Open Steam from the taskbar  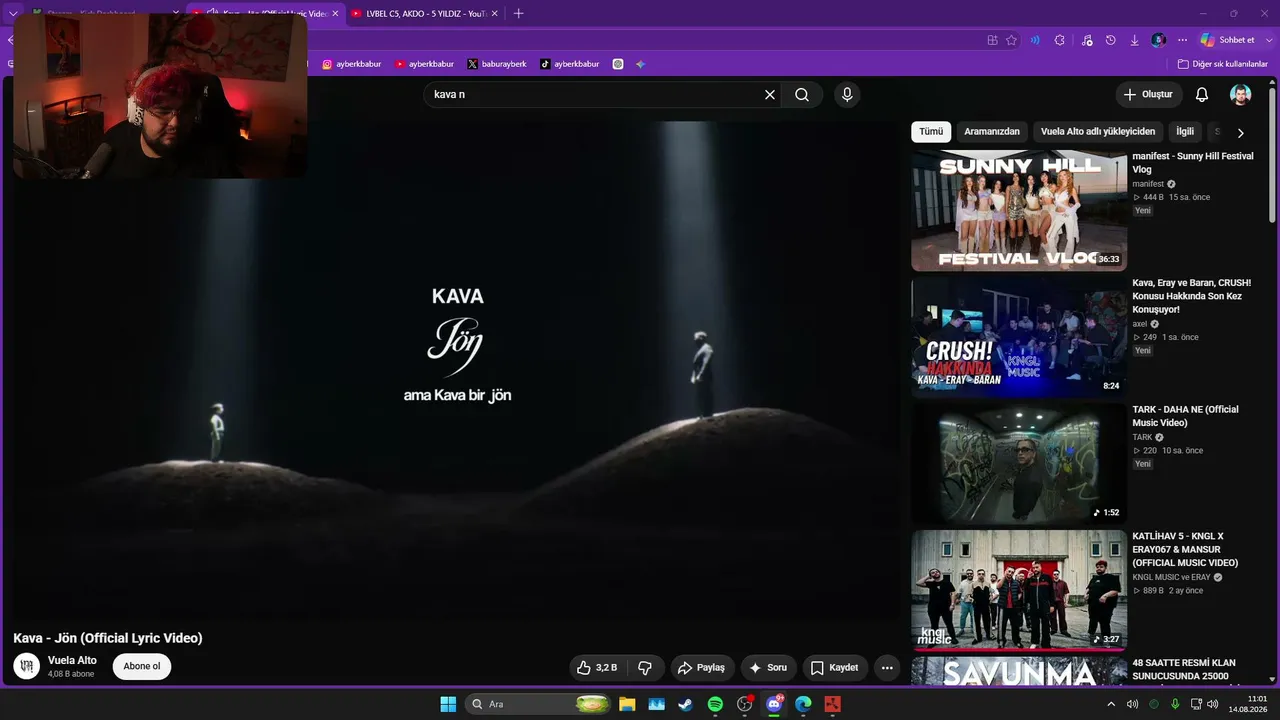click(685, 704)
